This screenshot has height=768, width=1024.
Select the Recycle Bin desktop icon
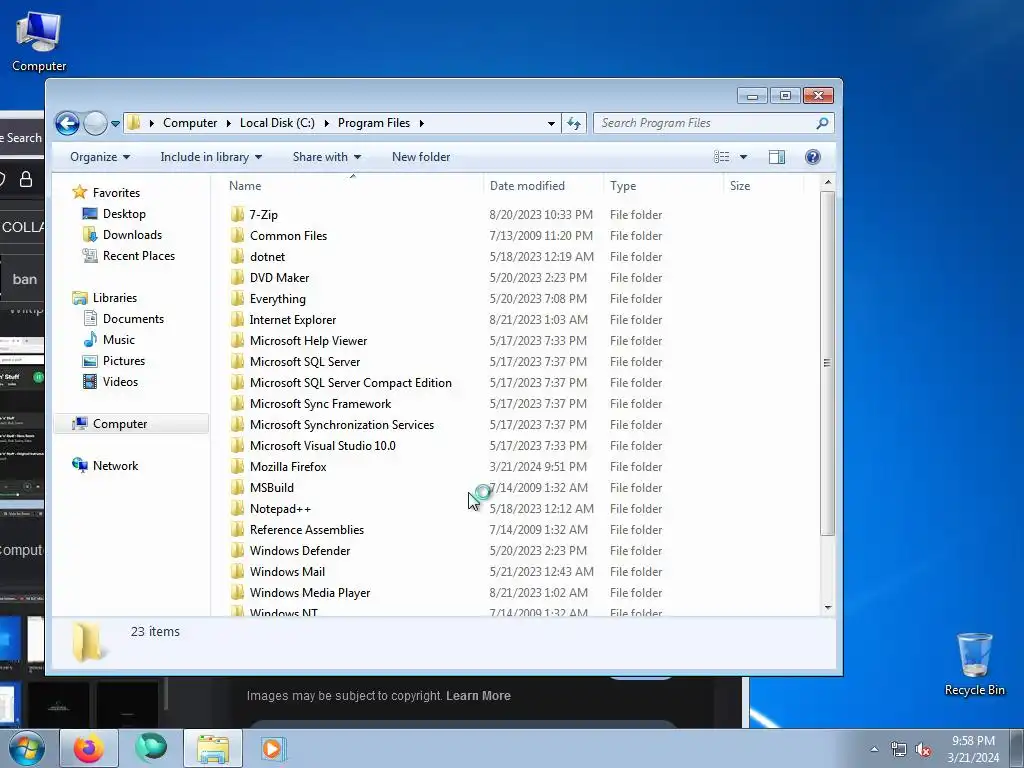click(974, 664)
